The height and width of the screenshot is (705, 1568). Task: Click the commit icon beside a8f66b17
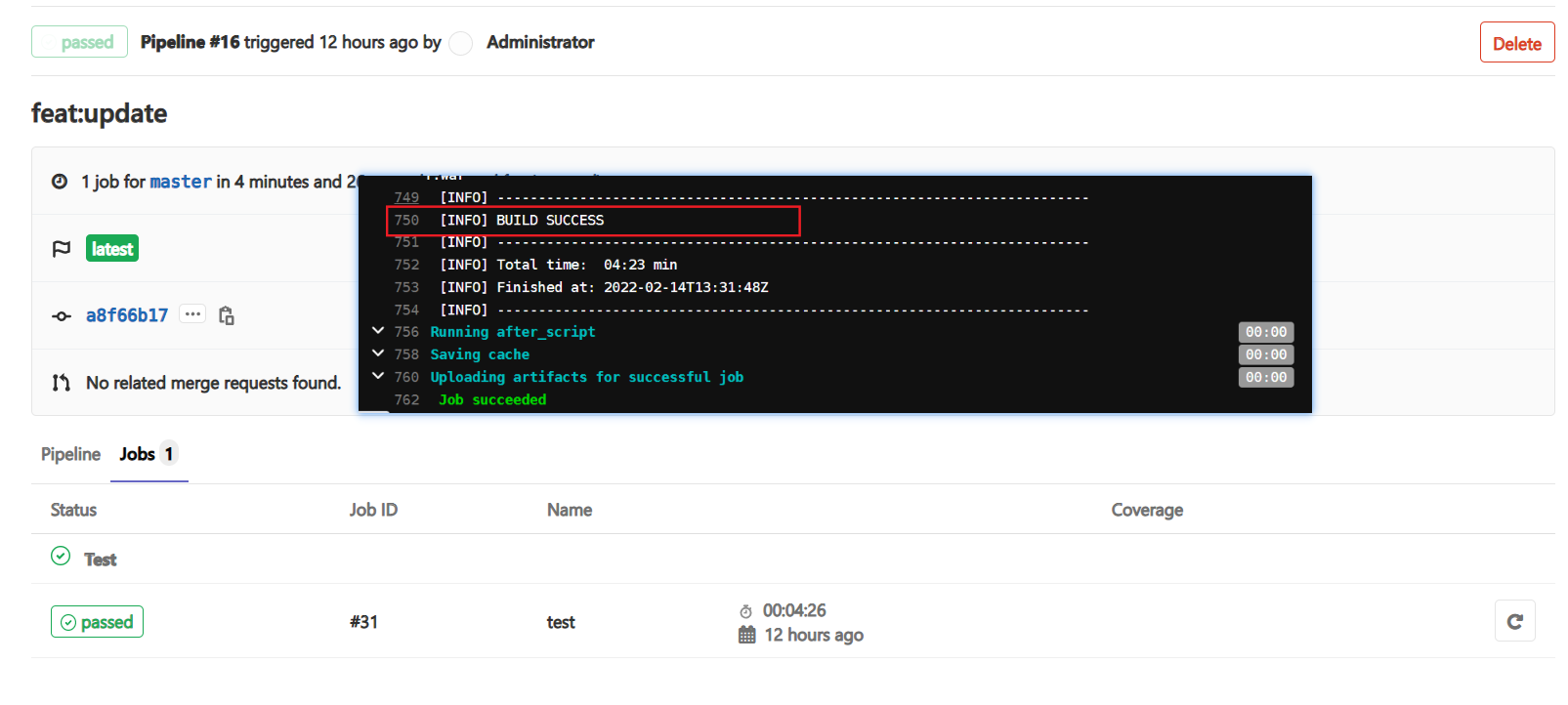62,316
